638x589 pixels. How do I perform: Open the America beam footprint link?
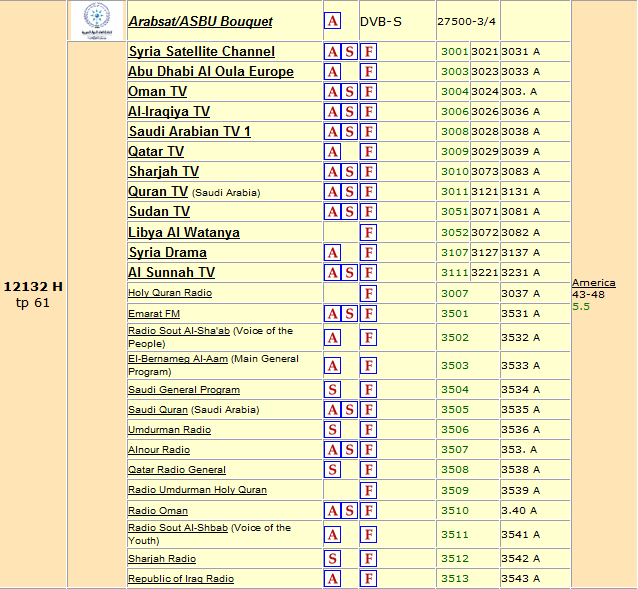click(594, 283)
